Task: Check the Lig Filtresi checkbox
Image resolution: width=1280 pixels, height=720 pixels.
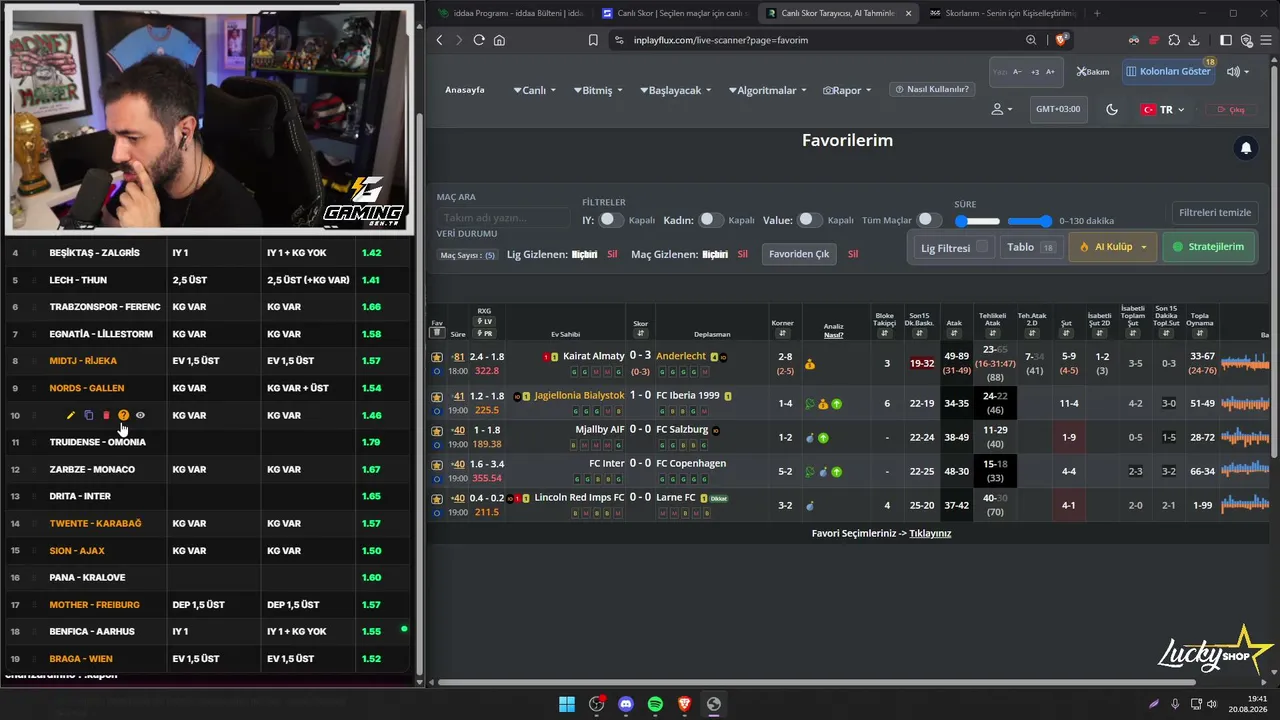Action: [982, 247]
